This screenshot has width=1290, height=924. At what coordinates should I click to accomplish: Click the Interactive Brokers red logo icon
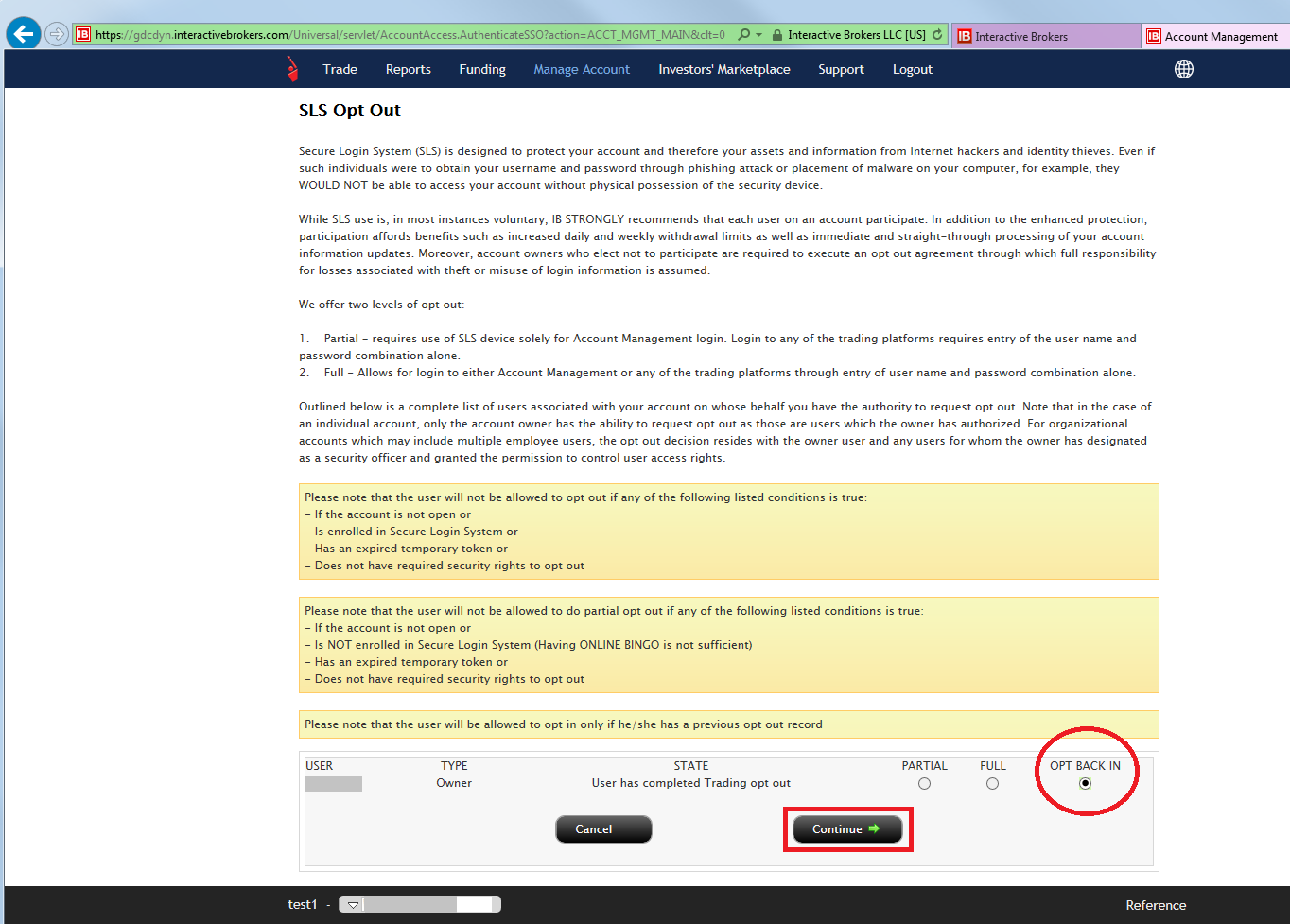coord(292,69)
